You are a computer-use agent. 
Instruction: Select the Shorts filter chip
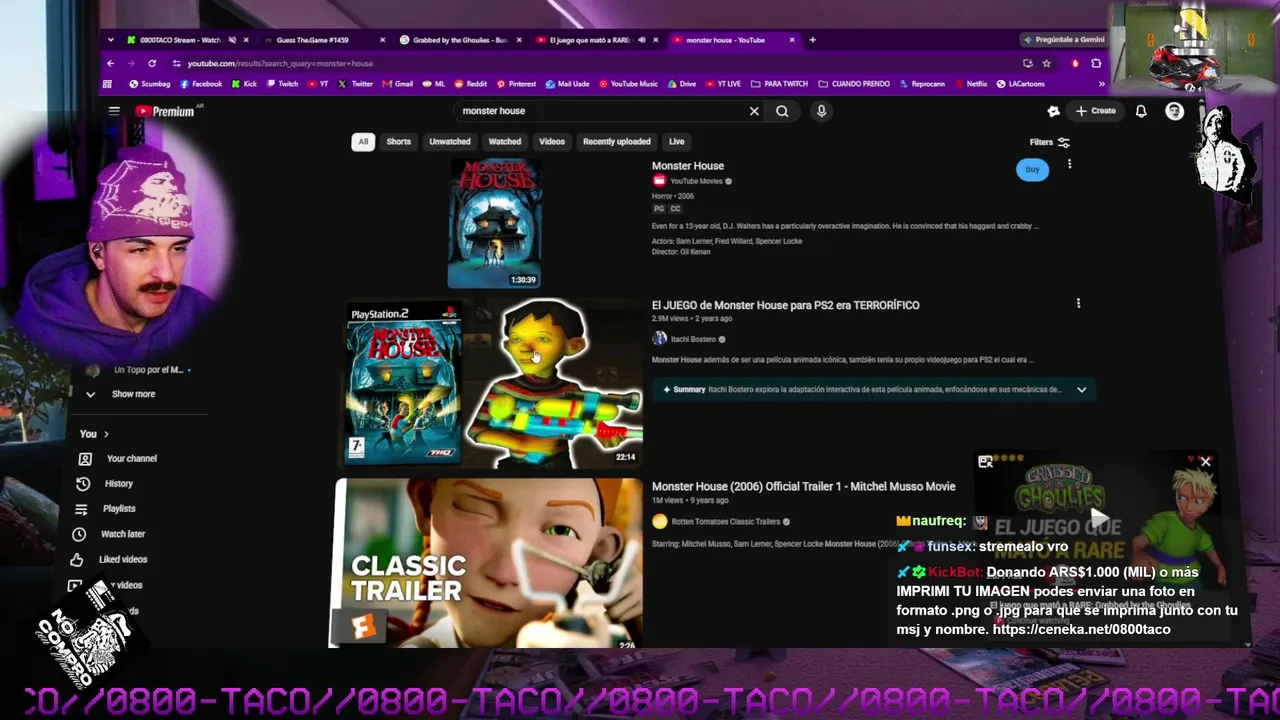[x=399, y=141]
